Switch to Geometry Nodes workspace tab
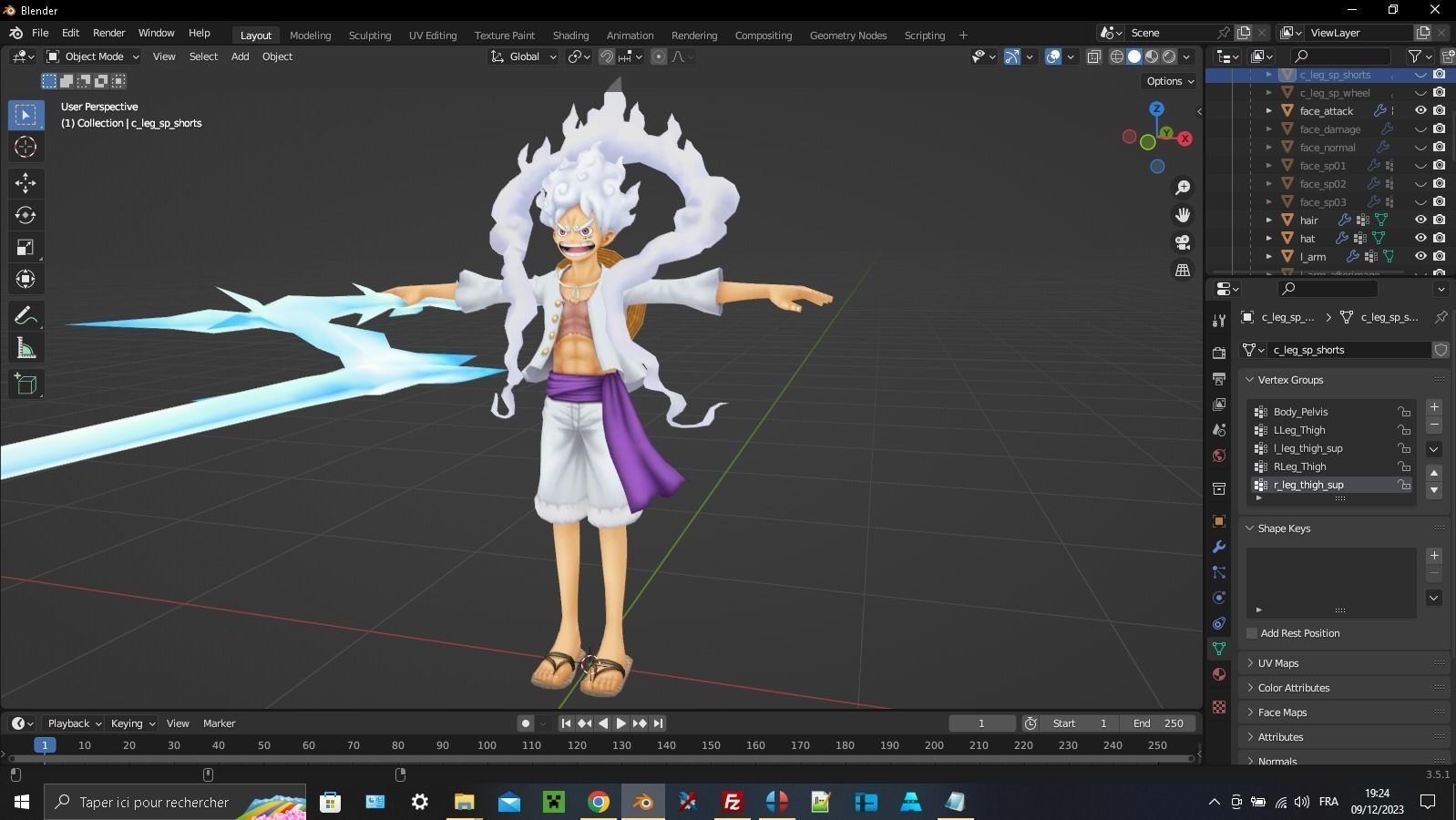The width and height of the screenshot is (1456, 820). pos(848,36)
